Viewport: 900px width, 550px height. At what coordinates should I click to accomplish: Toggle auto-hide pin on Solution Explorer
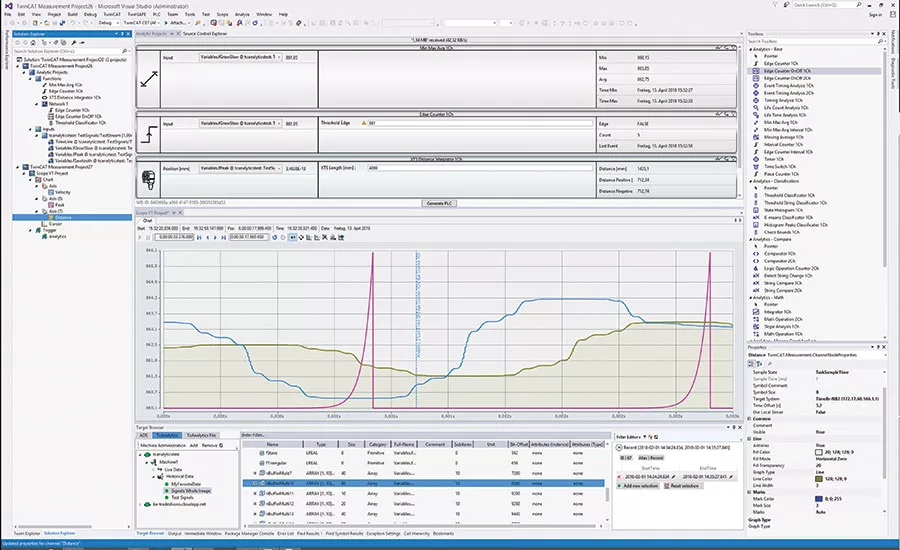pos(122,34)
